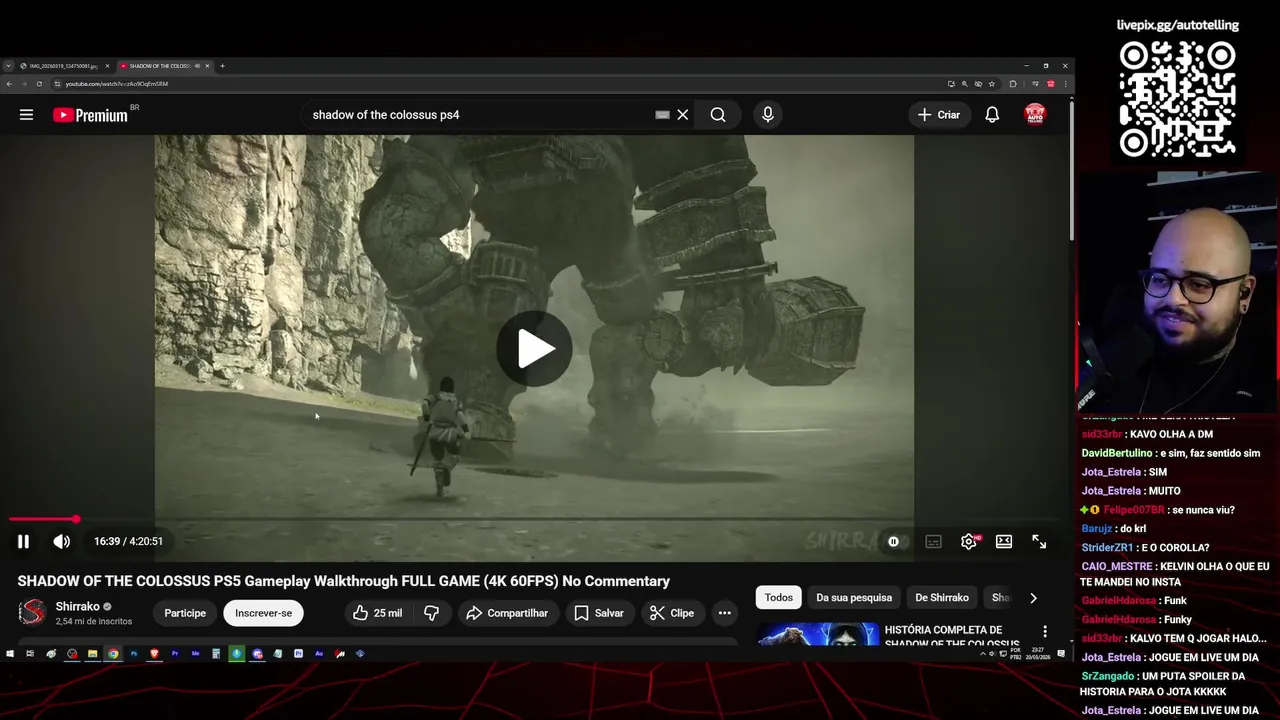Open a new browser tab
This screenshot has width=1280, height=720.
pos(222,66)
